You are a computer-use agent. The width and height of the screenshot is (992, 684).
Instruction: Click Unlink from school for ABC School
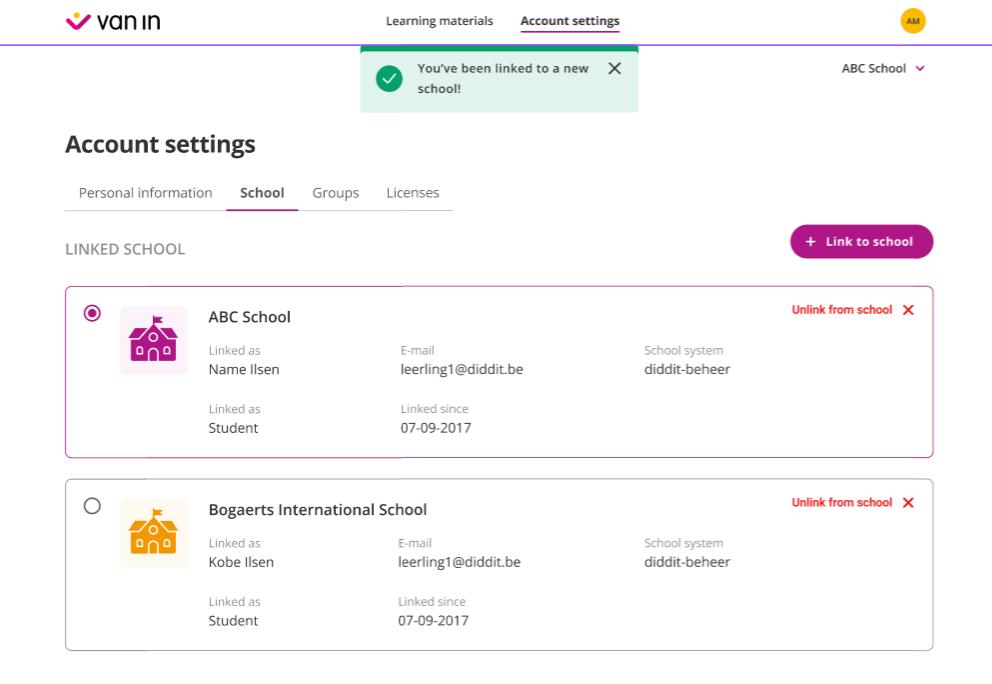(x=841, y=310)
